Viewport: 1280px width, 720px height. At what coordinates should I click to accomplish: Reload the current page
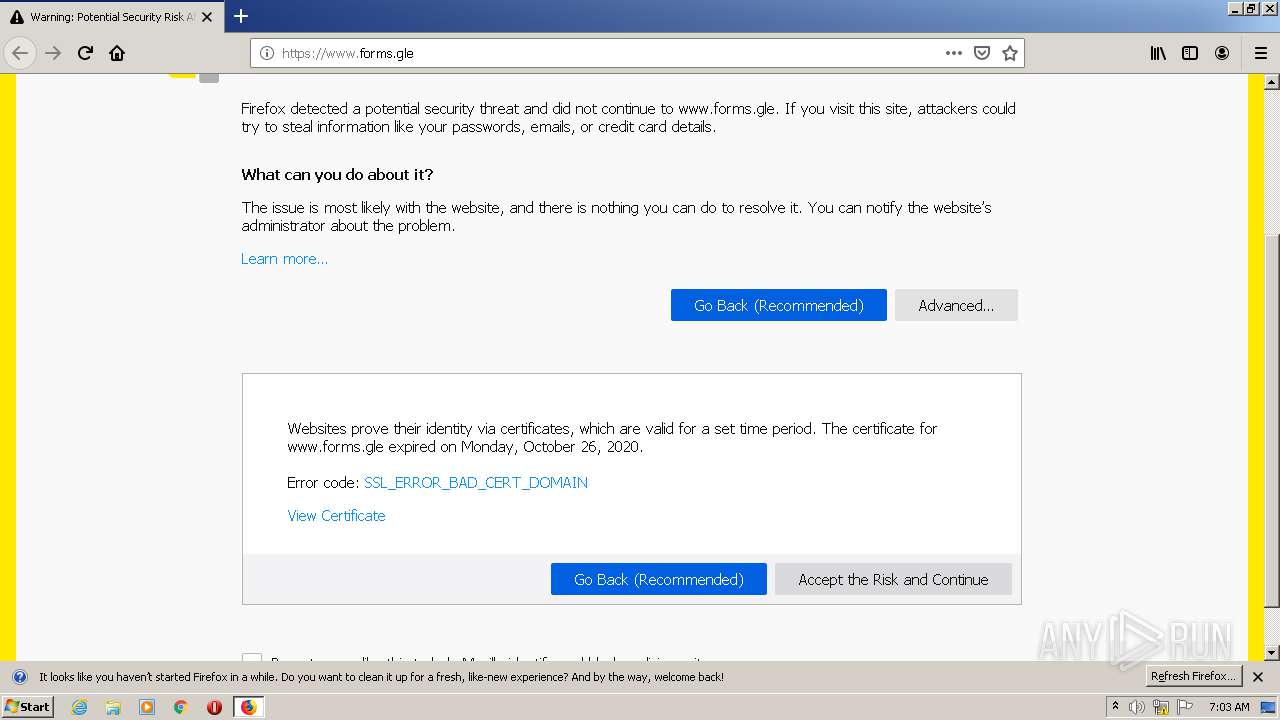[85, 53]
